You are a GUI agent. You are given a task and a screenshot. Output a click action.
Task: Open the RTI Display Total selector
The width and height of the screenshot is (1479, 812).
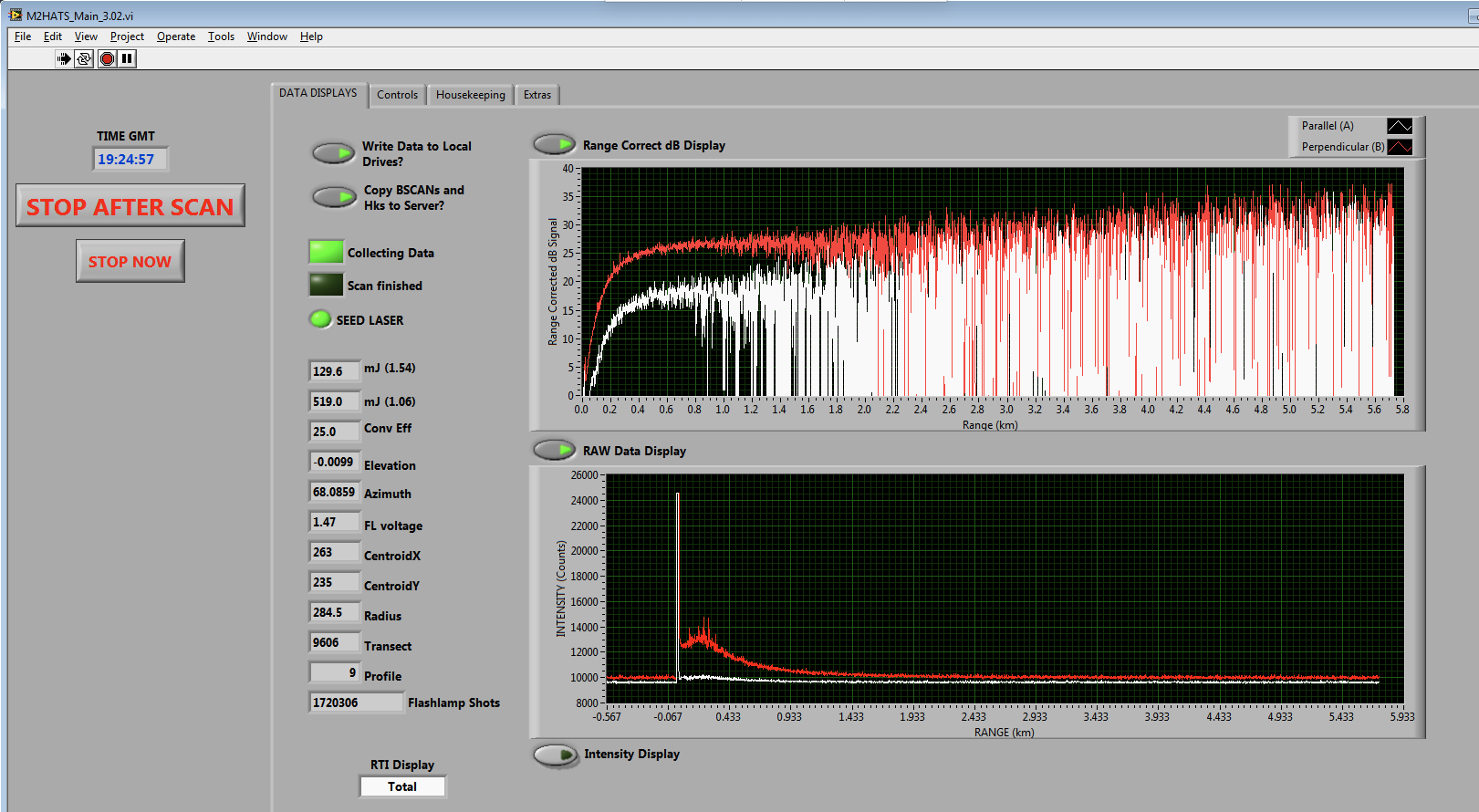click(402, 786)
